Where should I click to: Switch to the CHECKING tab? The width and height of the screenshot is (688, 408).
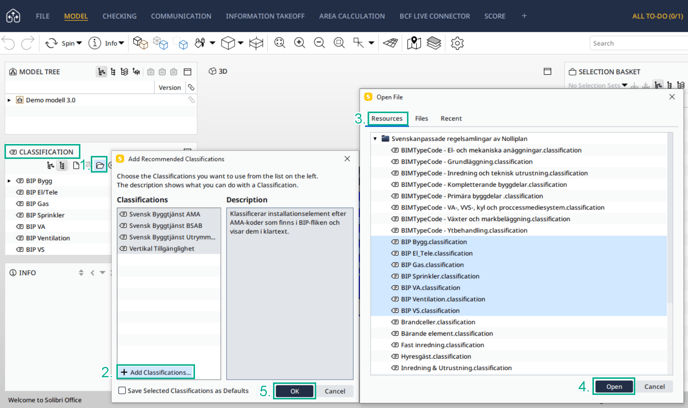tap(119, 16)
